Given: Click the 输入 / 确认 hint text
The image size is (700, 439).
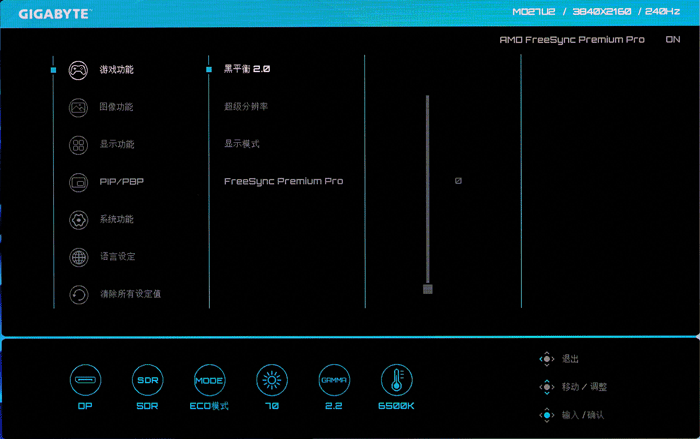Looking at the screenshot, I should coord(583,415).
